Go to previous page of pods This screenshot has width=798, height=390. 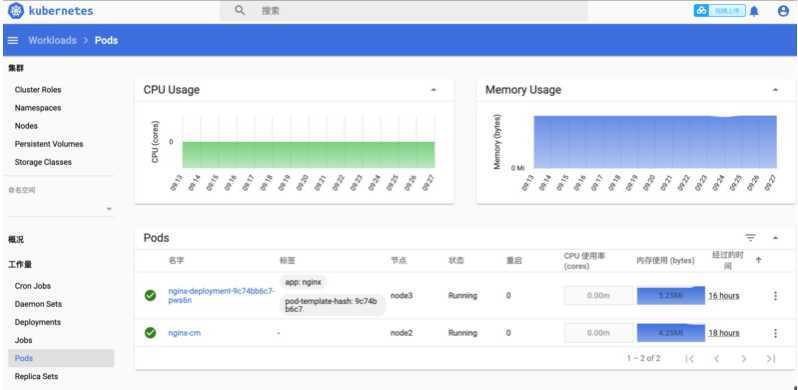(717, 358)
